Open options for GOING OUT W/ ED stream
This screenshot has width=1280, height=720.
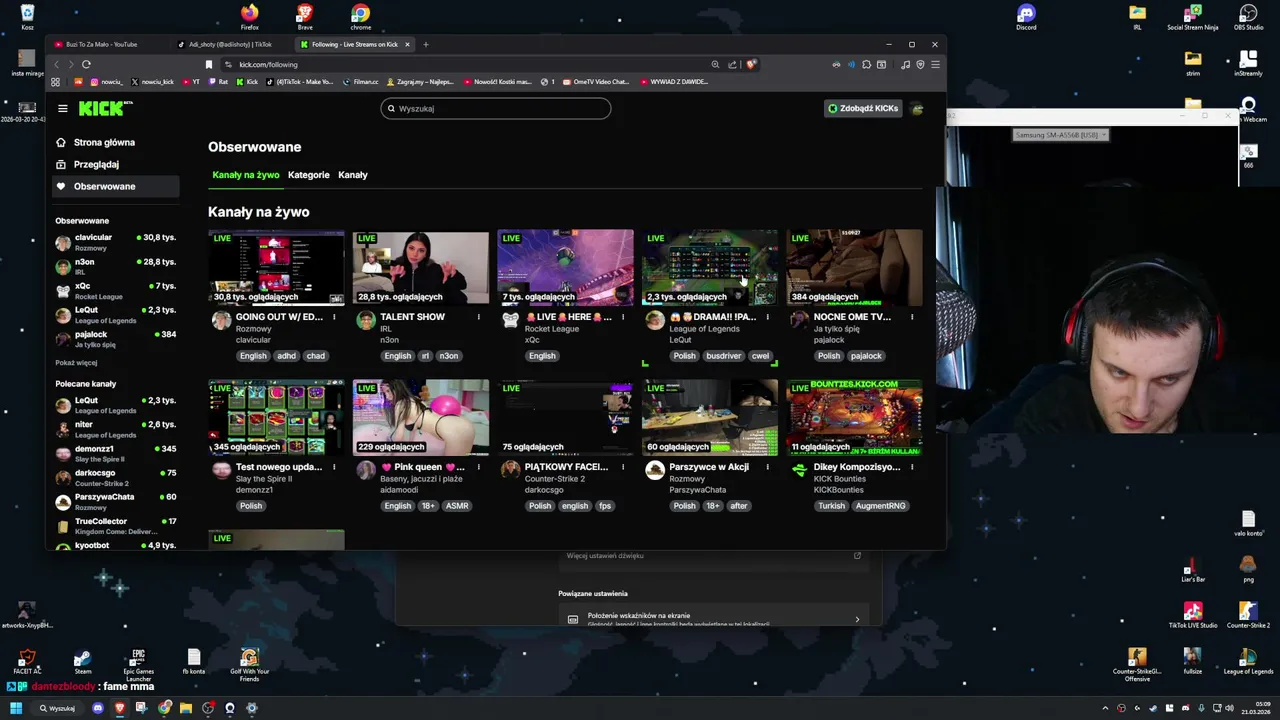334,317
